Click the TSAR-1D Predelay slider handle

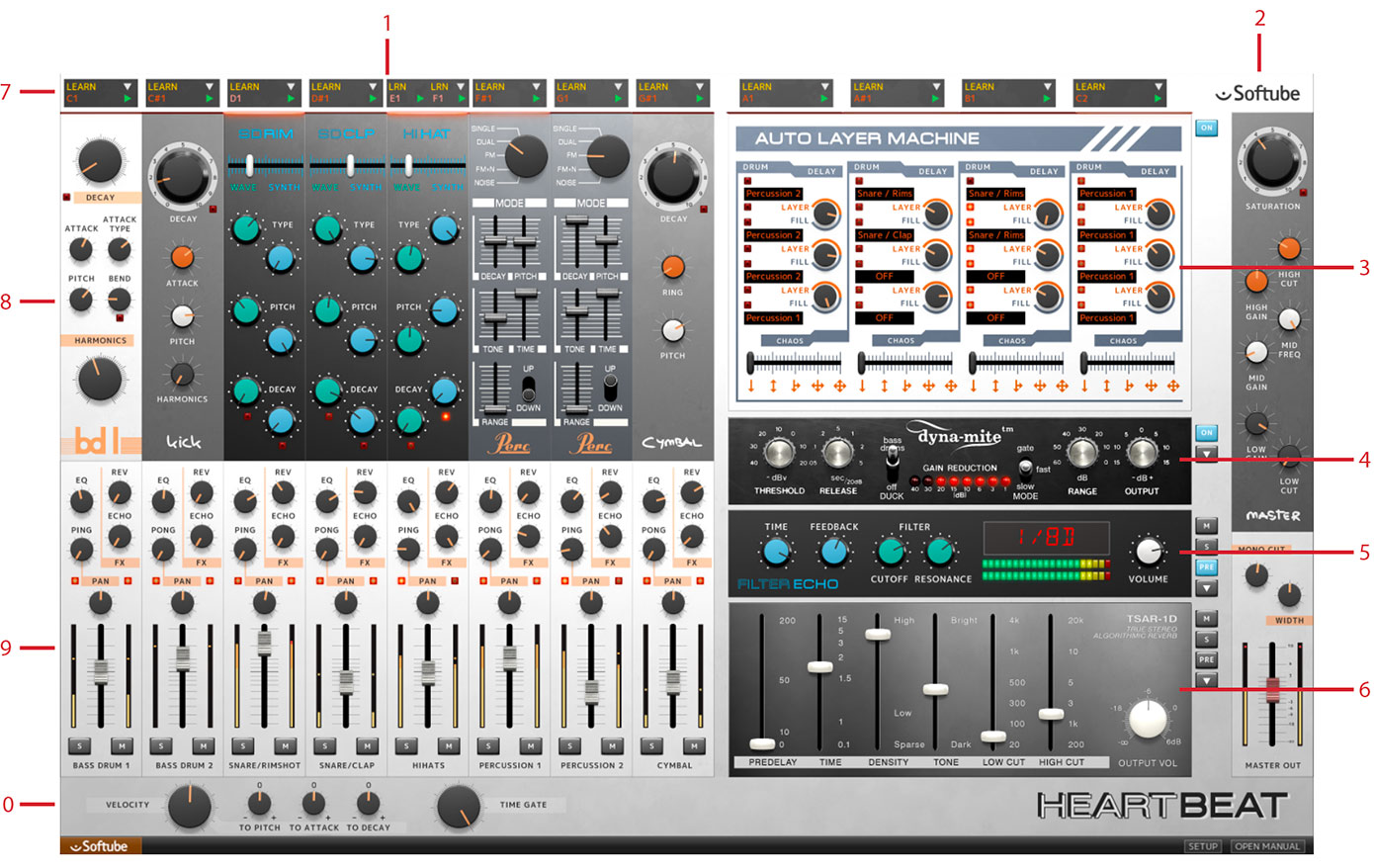(x=762, y=743)
